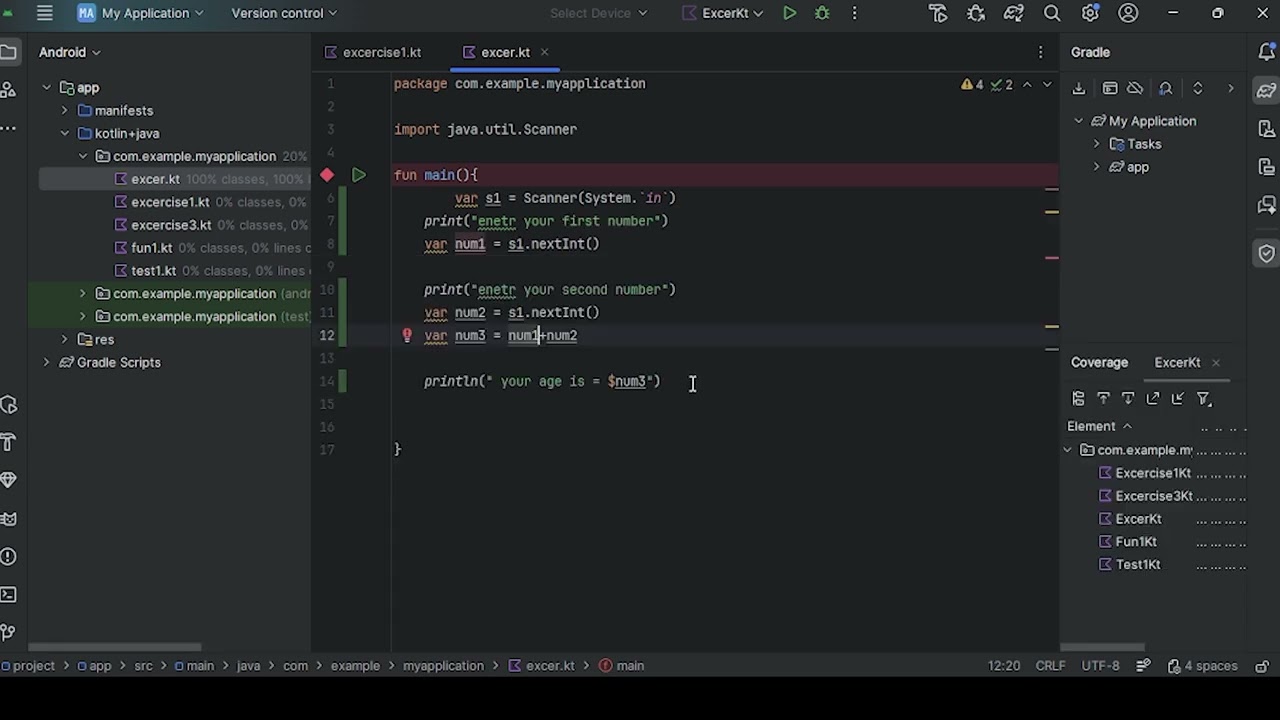1280x720 pixels.
Task: Start debugging with the bug icon
Action: pyautogui.click(x=822, y=13)
